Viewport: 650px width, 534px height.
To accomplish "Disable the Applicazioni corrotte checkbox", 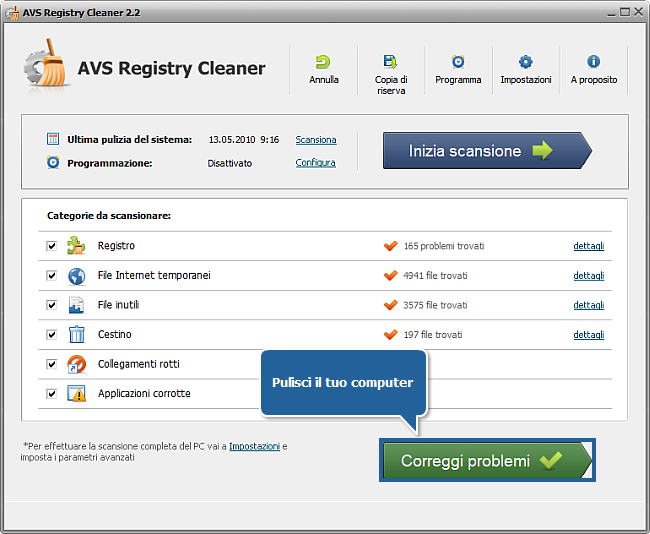I will [51, 393].
